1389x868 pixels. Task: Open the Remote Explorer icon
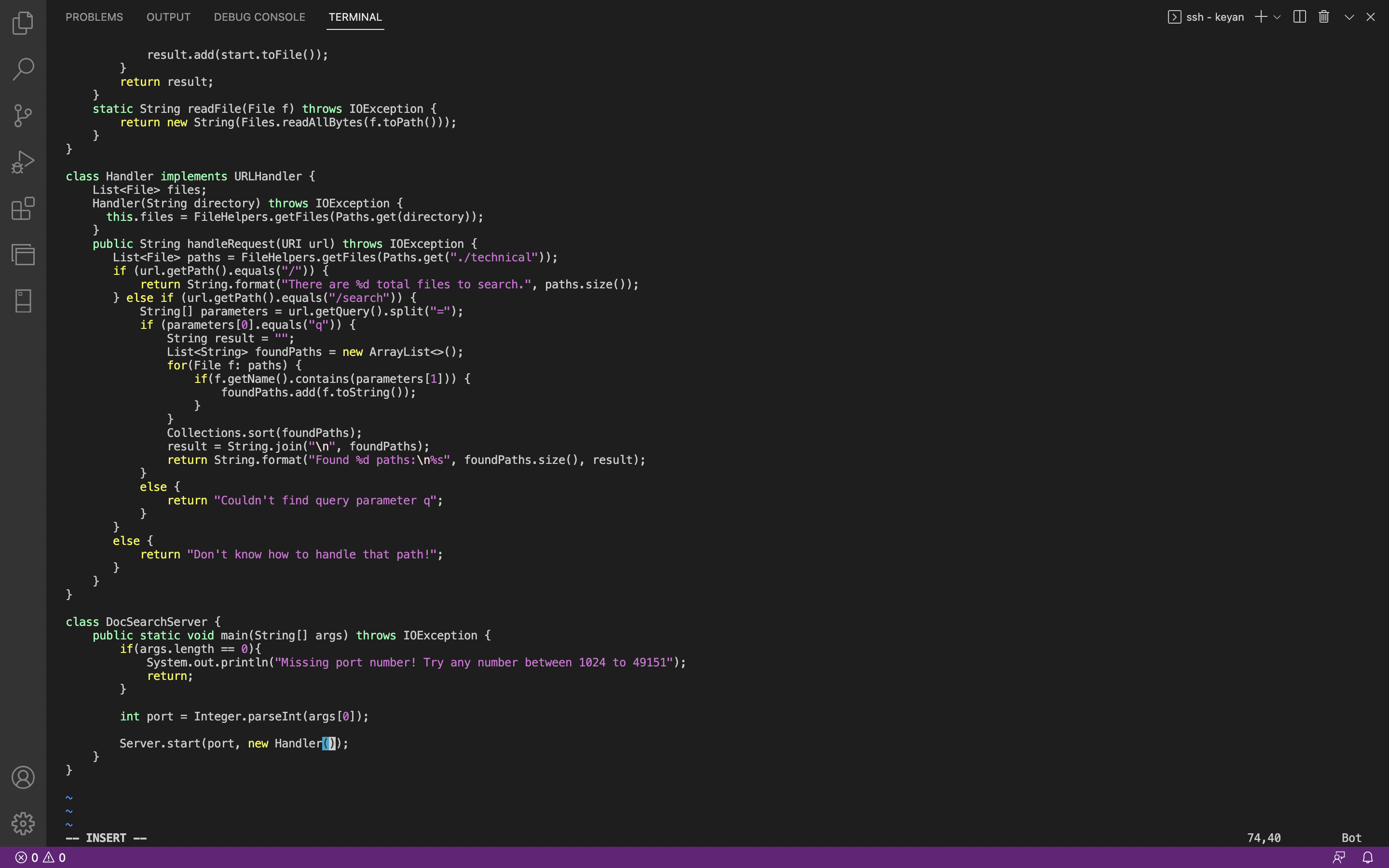click(x=23, y=254)
